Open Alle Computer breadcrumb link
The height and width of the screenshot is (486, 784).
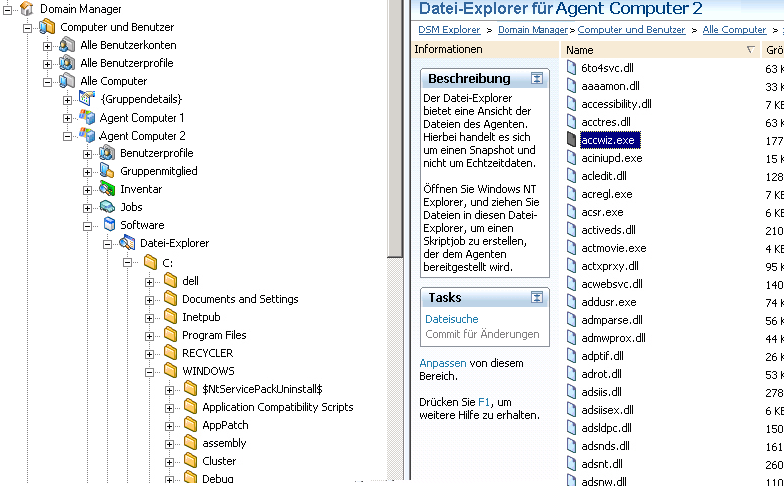coord(734,30)
